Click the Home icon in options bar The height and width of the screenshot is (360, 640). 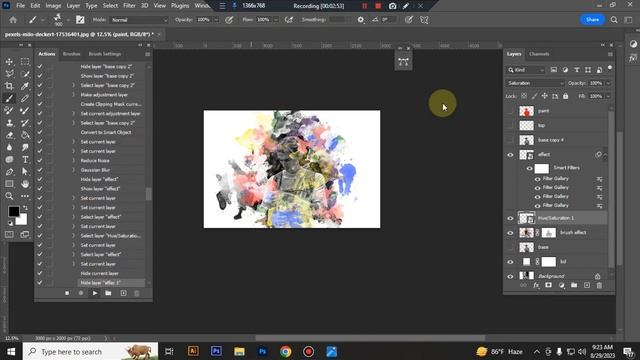coord(13,20)
